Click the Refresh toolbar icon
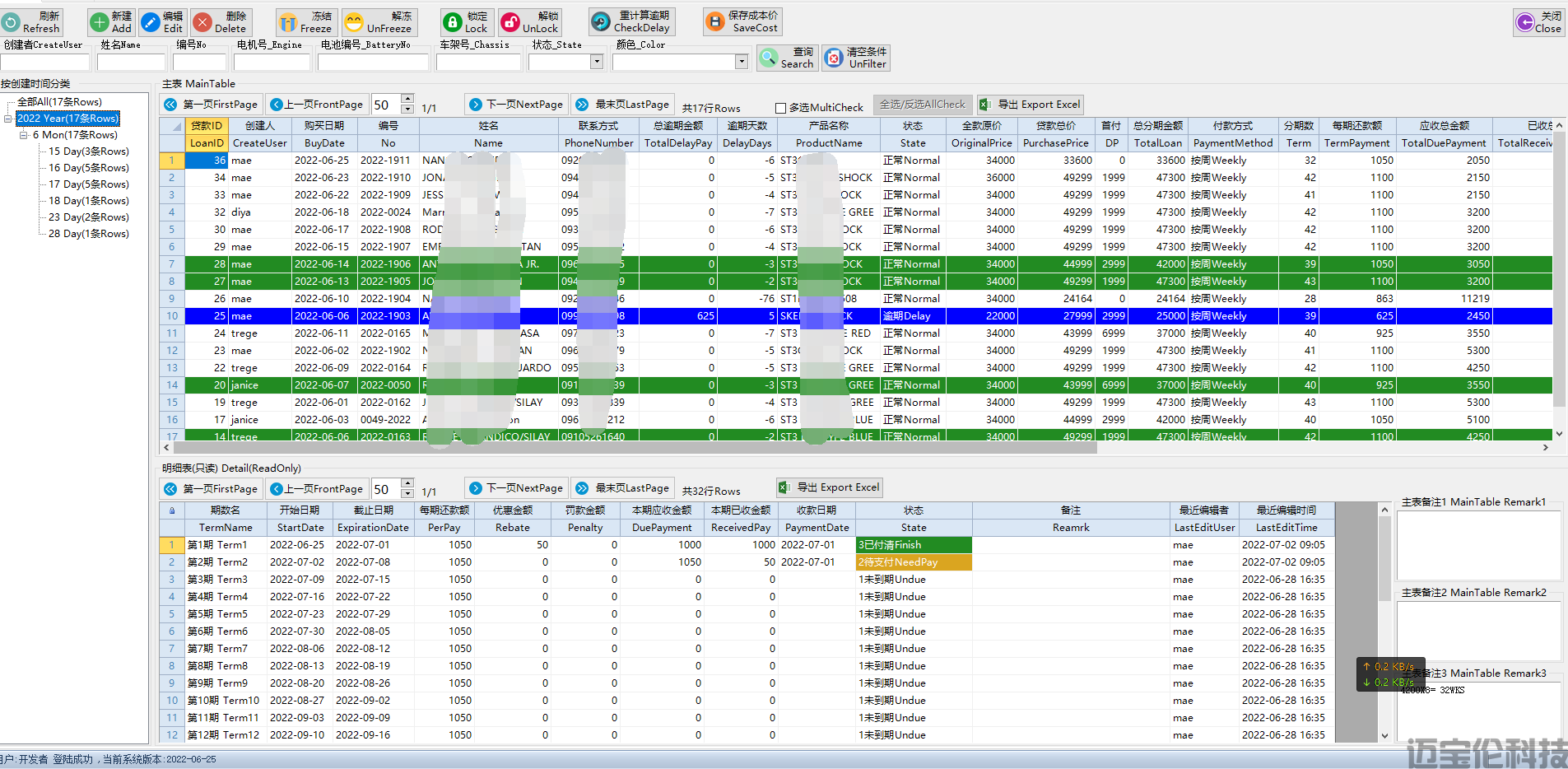The width and height of the screenshot is (1568, 769). click(11, 22)
